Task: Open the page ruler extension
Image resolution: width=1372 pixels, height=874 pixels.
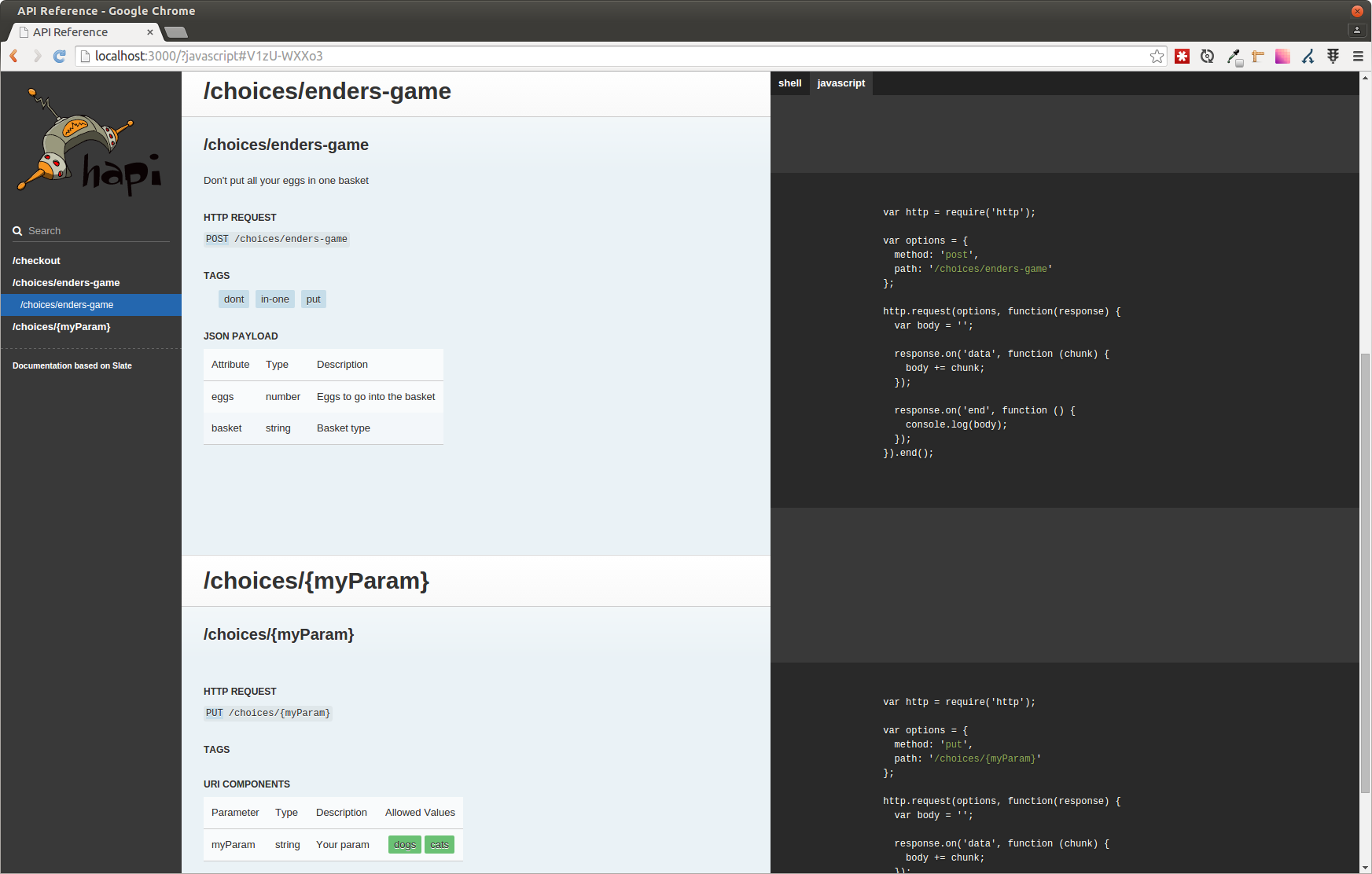Action: (1258, 56)
